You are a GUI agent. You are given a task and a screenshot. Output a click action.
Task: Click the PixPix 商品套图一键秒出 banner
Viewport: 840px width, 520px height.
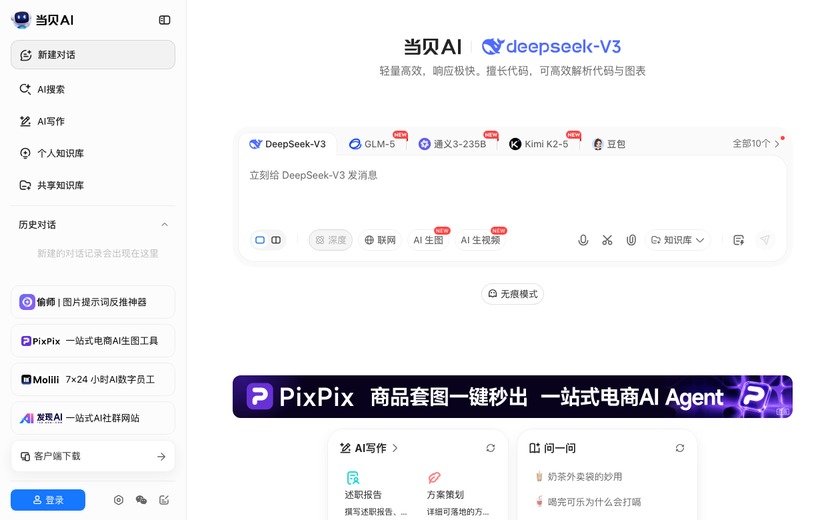[x=512, y=397]
